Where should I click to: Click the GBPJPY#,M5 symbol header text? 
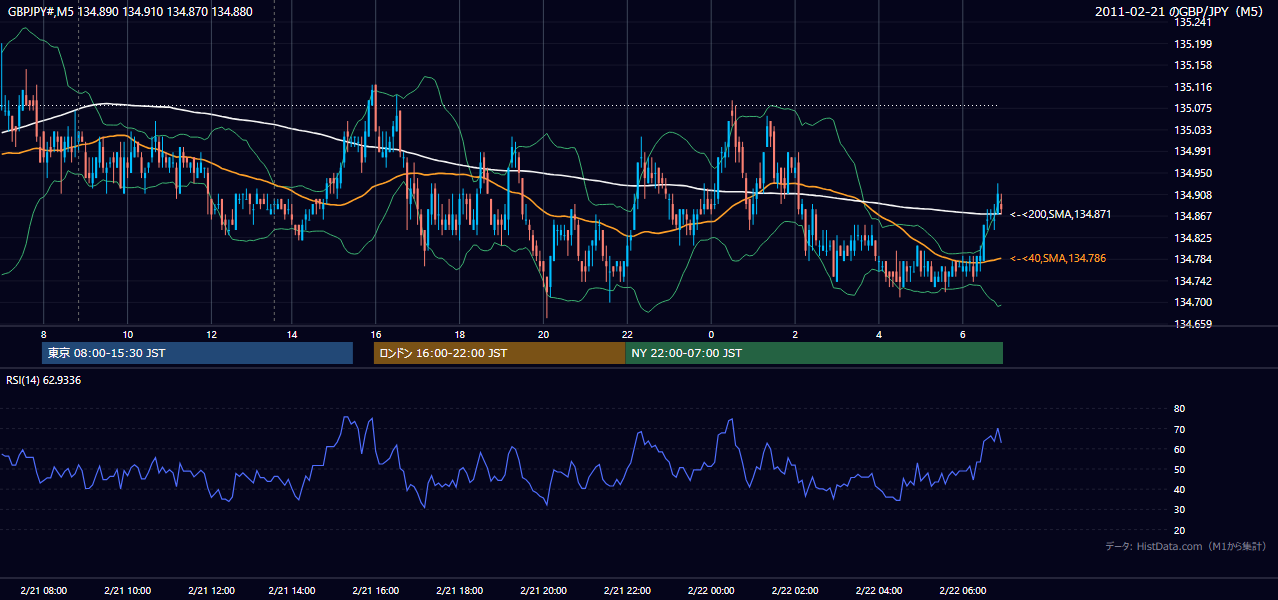(x=130, y=12)
